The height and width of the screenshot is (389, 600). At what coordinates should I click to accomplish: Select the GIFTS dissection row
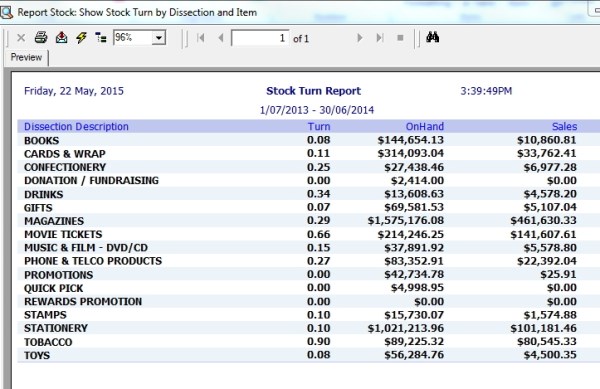(x=308, y=207)
